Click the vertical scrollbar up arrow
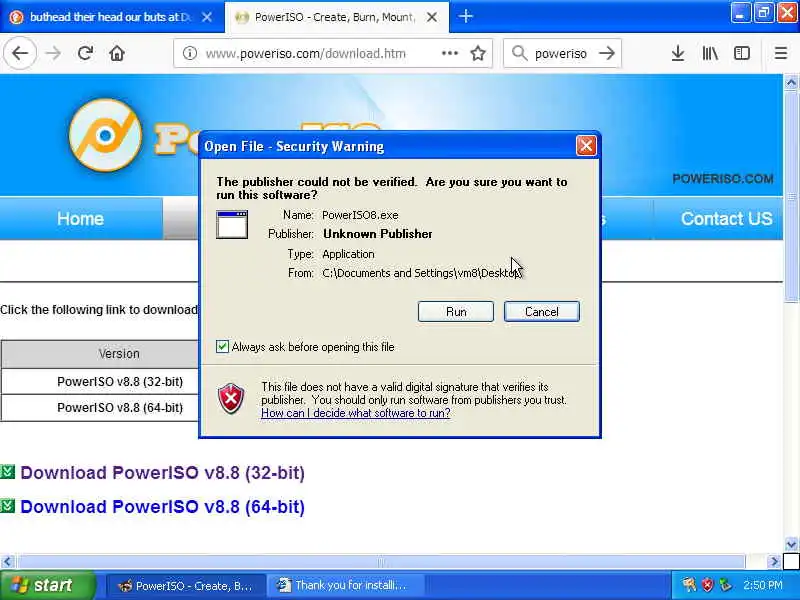This screenshot has height=600, width=800. [791, 83]
